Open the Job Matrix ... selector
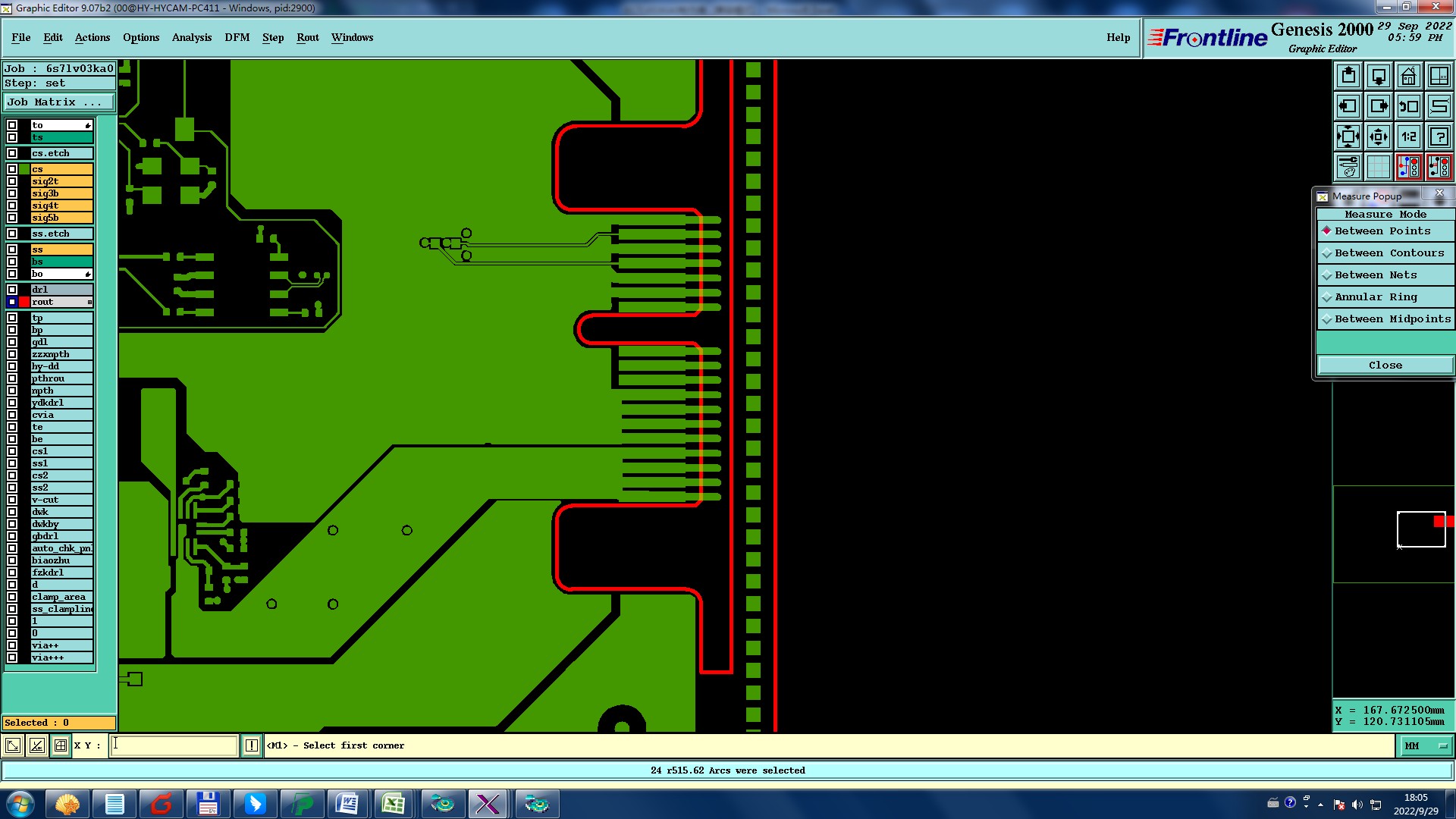The width and height of the screenshot is (1456, 819). click(x=58, y=102)
